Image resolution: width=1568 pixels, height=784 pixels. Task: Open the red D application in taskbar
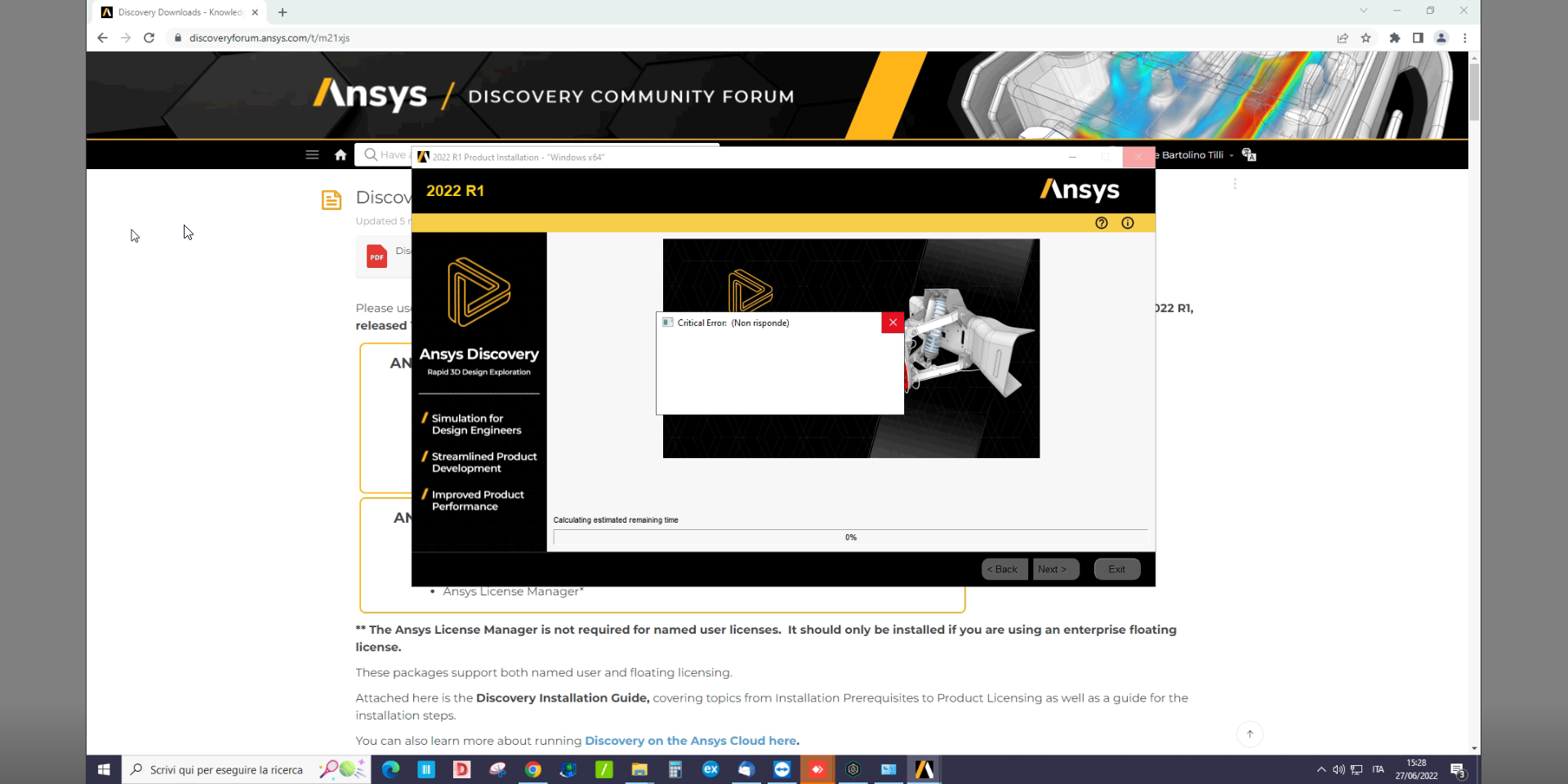tap(462, 769)
